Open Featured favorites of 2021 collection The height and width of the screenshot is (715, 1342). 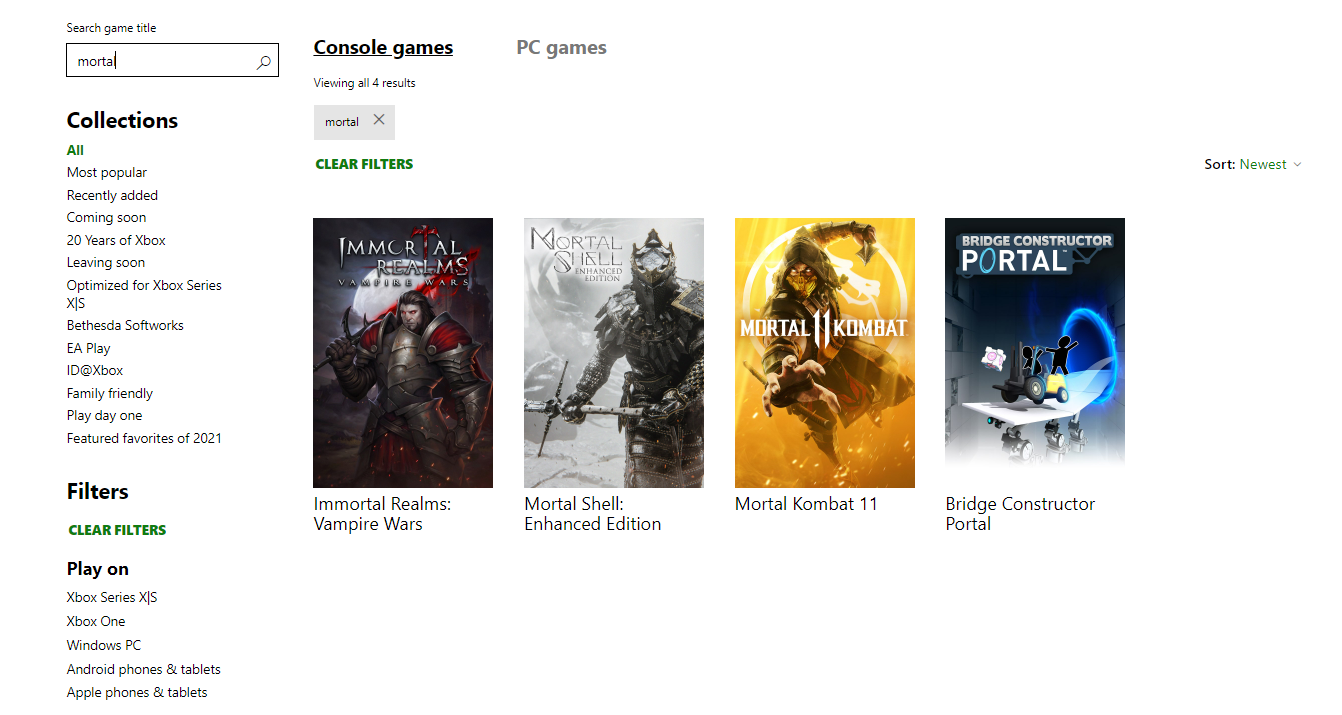(144, 438)
